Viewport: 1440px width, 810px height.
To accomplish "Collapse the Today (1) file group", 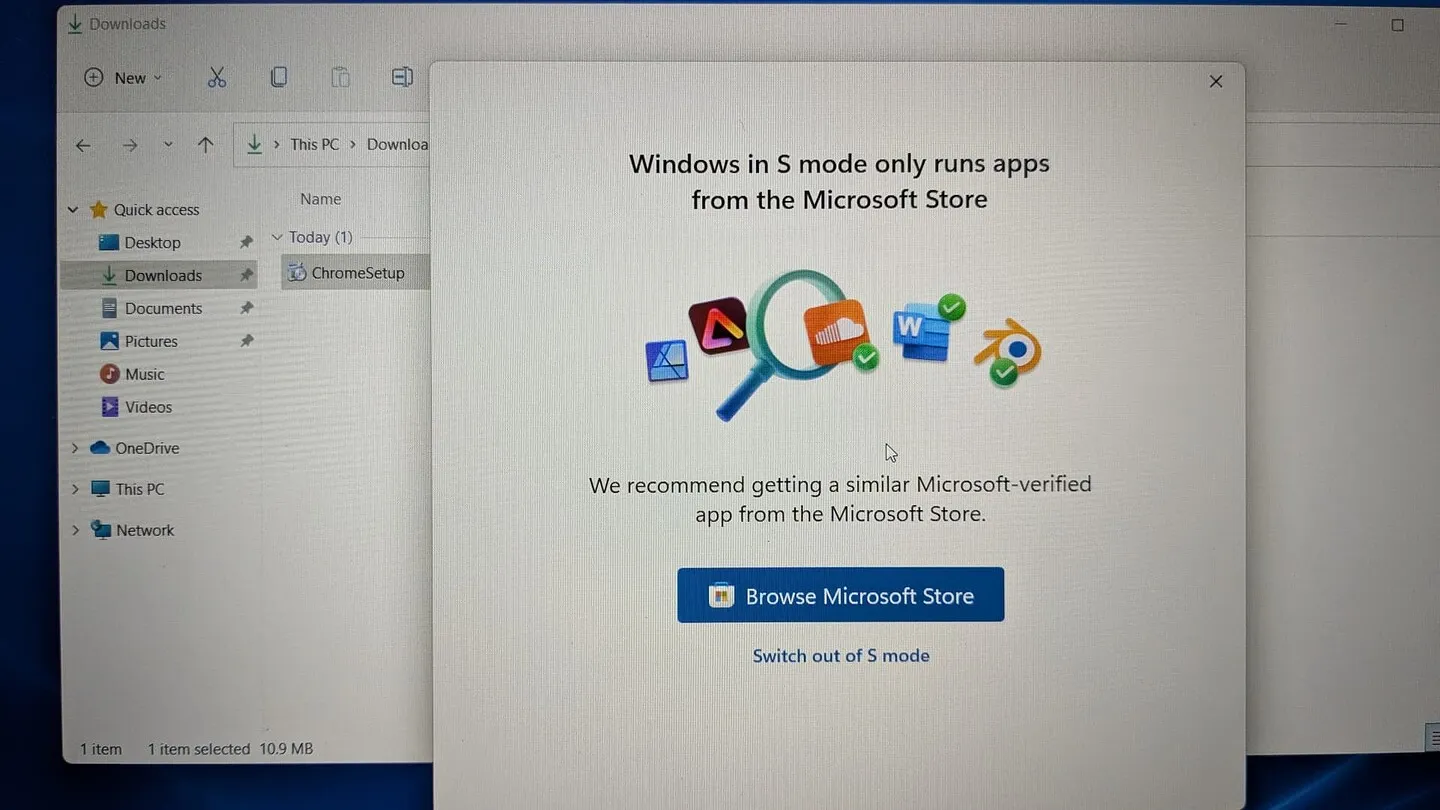I will point(277,237).
